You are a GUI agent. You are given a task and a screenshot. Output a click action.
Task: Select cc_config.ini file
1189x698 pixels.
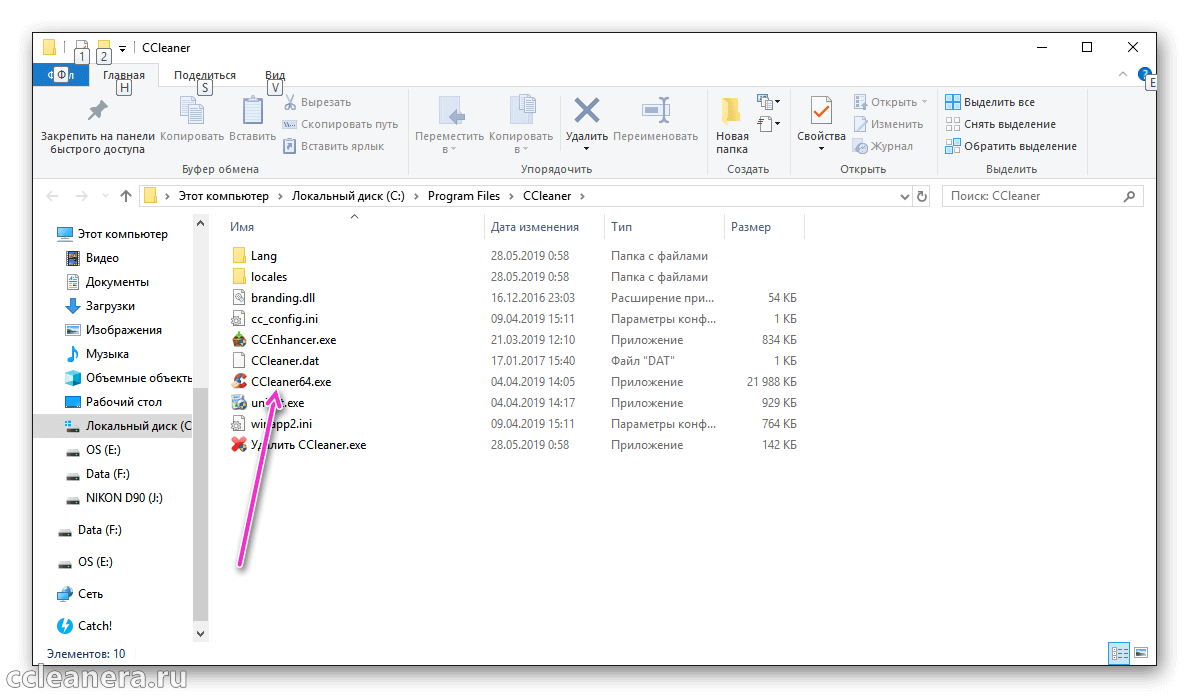pyautogui.click(x=284, y=319)
